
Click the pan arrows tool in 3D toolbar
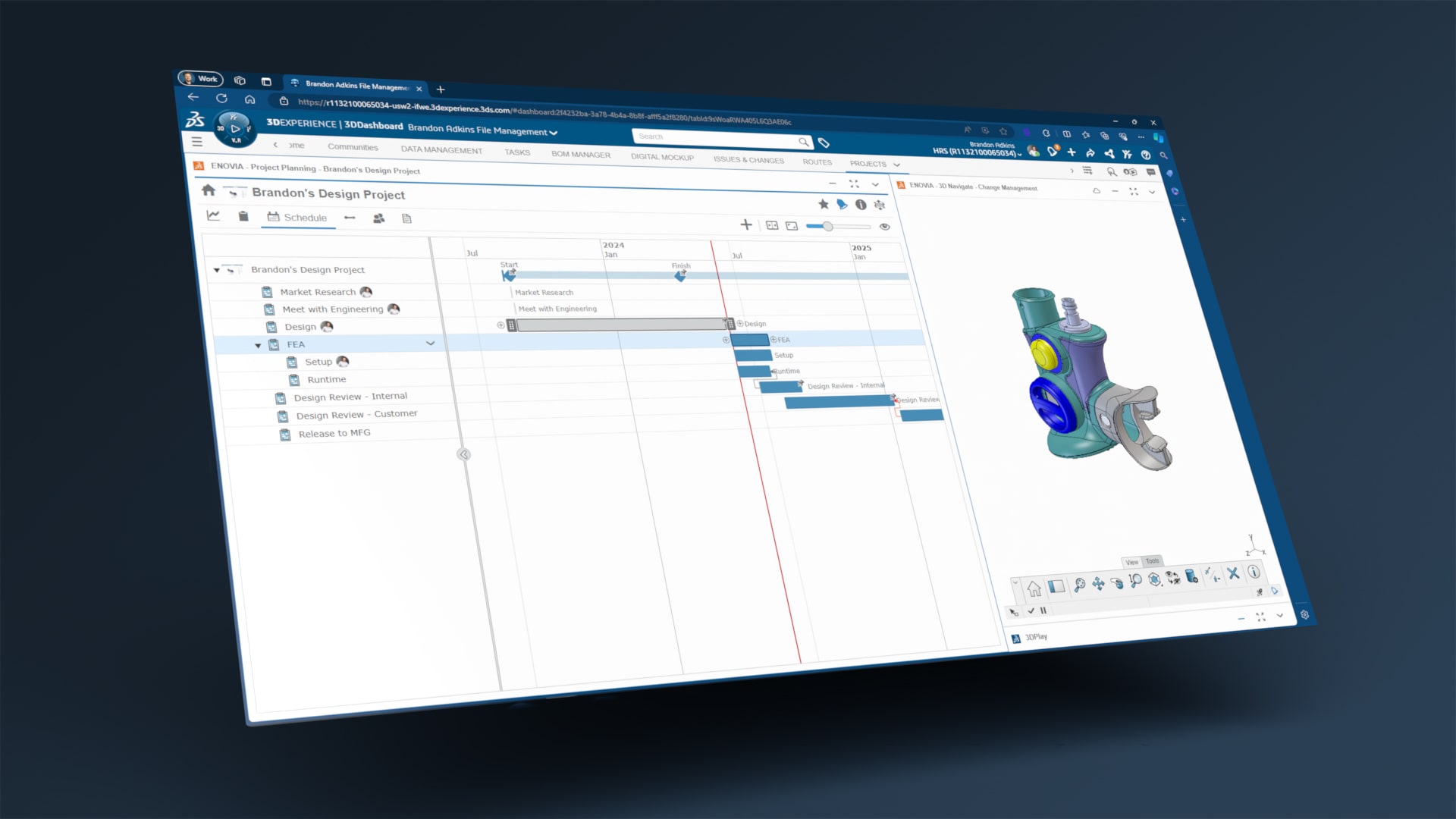click(1098, 583)
